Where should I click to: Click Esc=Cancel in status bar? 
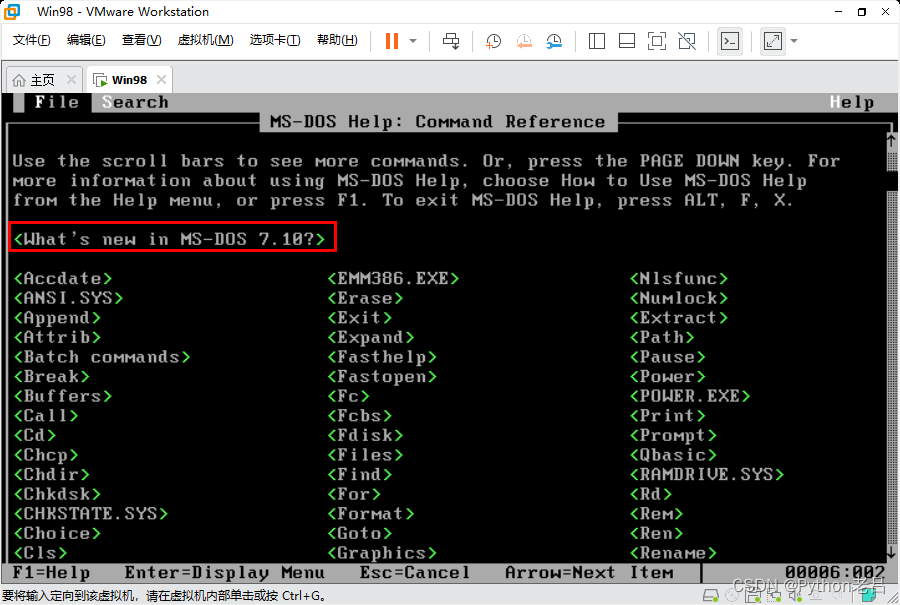(415, 572)
